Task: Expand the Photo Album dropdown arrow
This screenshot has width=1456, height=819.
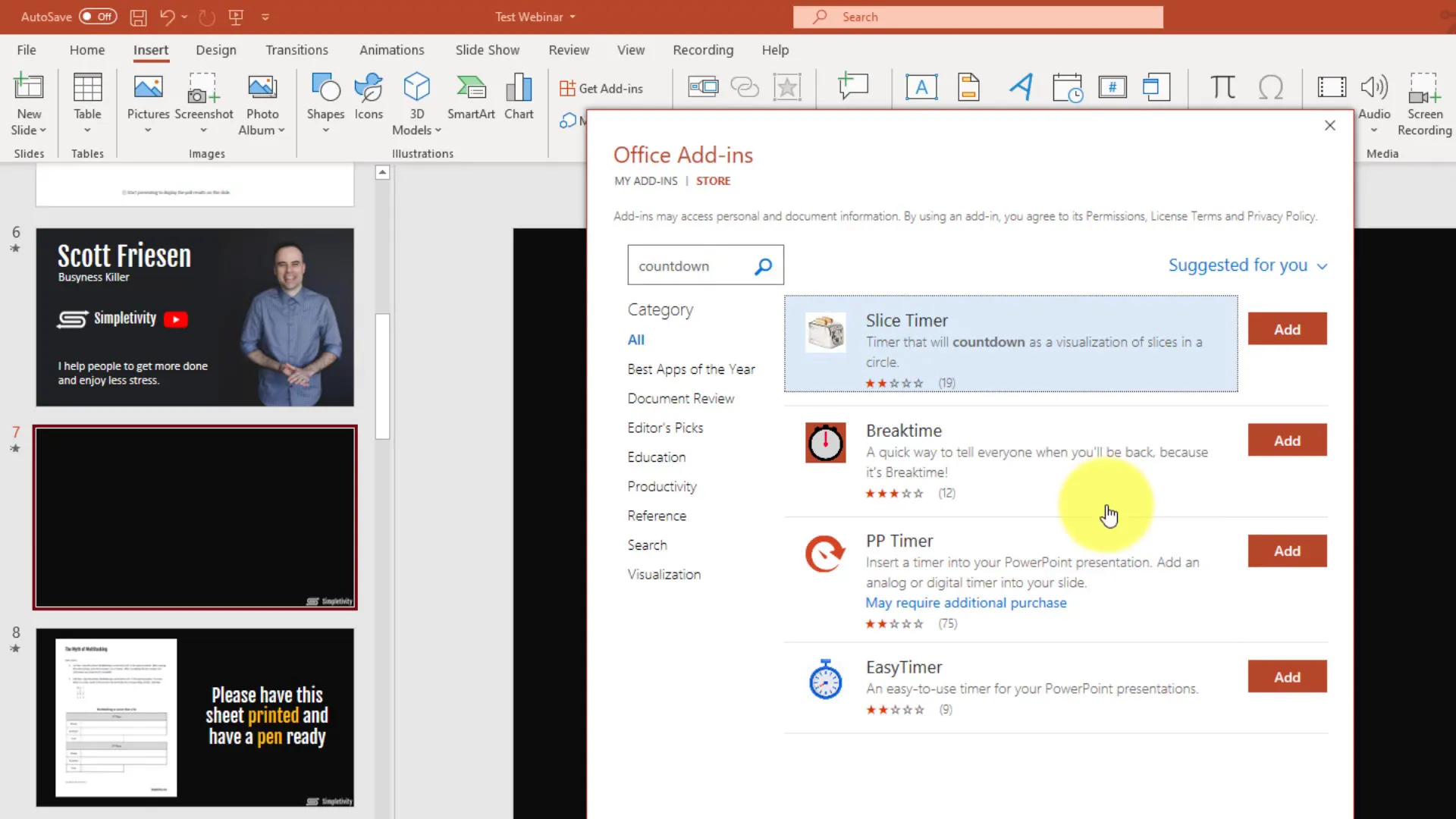Action: [281, 130]
